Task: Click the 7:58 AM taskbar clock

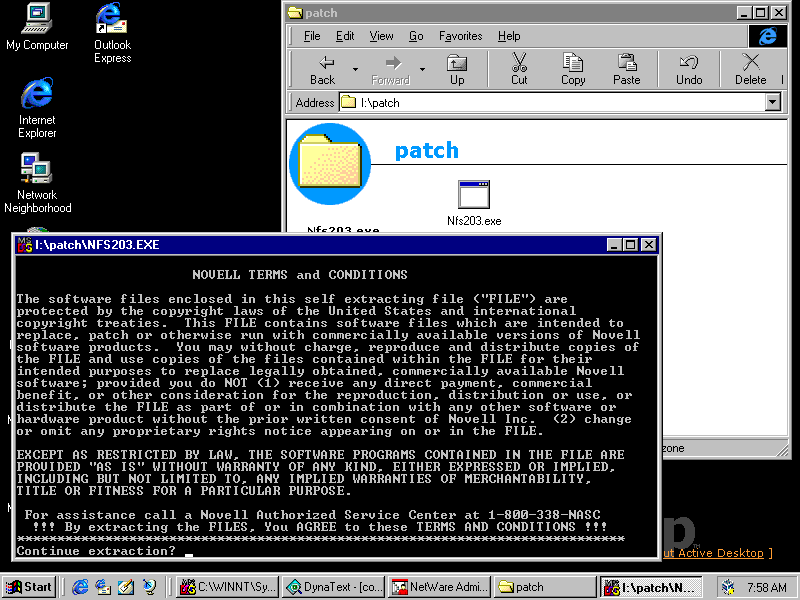Action: pos(766,587)
